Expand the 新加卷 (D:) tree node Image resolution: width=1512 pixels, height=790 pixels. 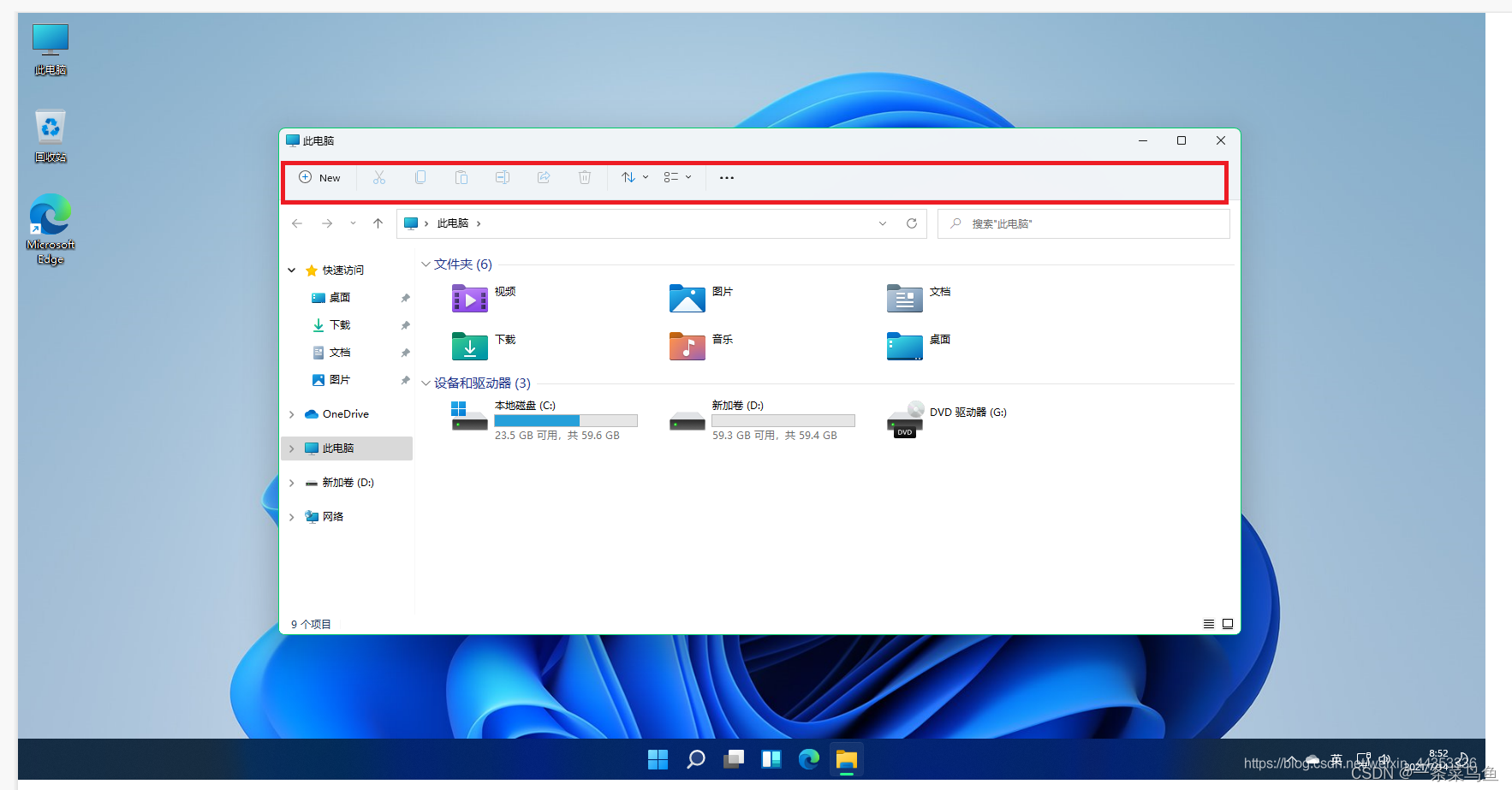[291, 483]
